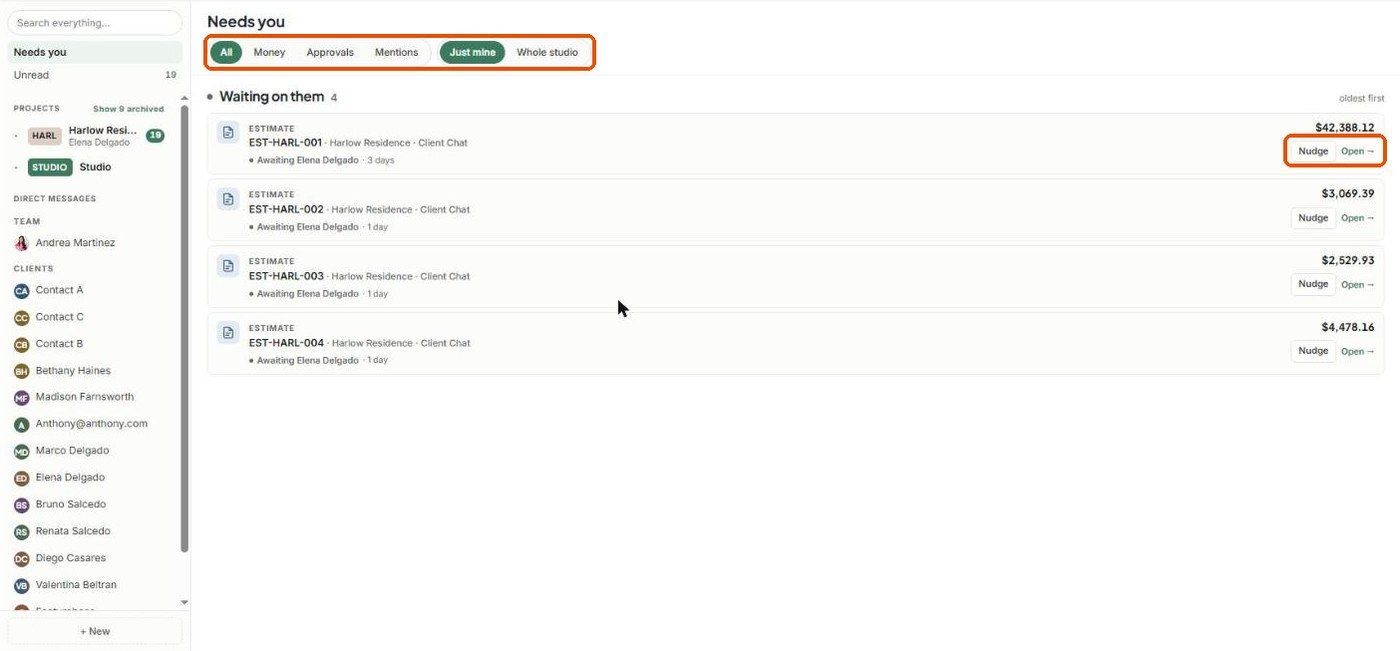Click the + New button

click(95, 631)
